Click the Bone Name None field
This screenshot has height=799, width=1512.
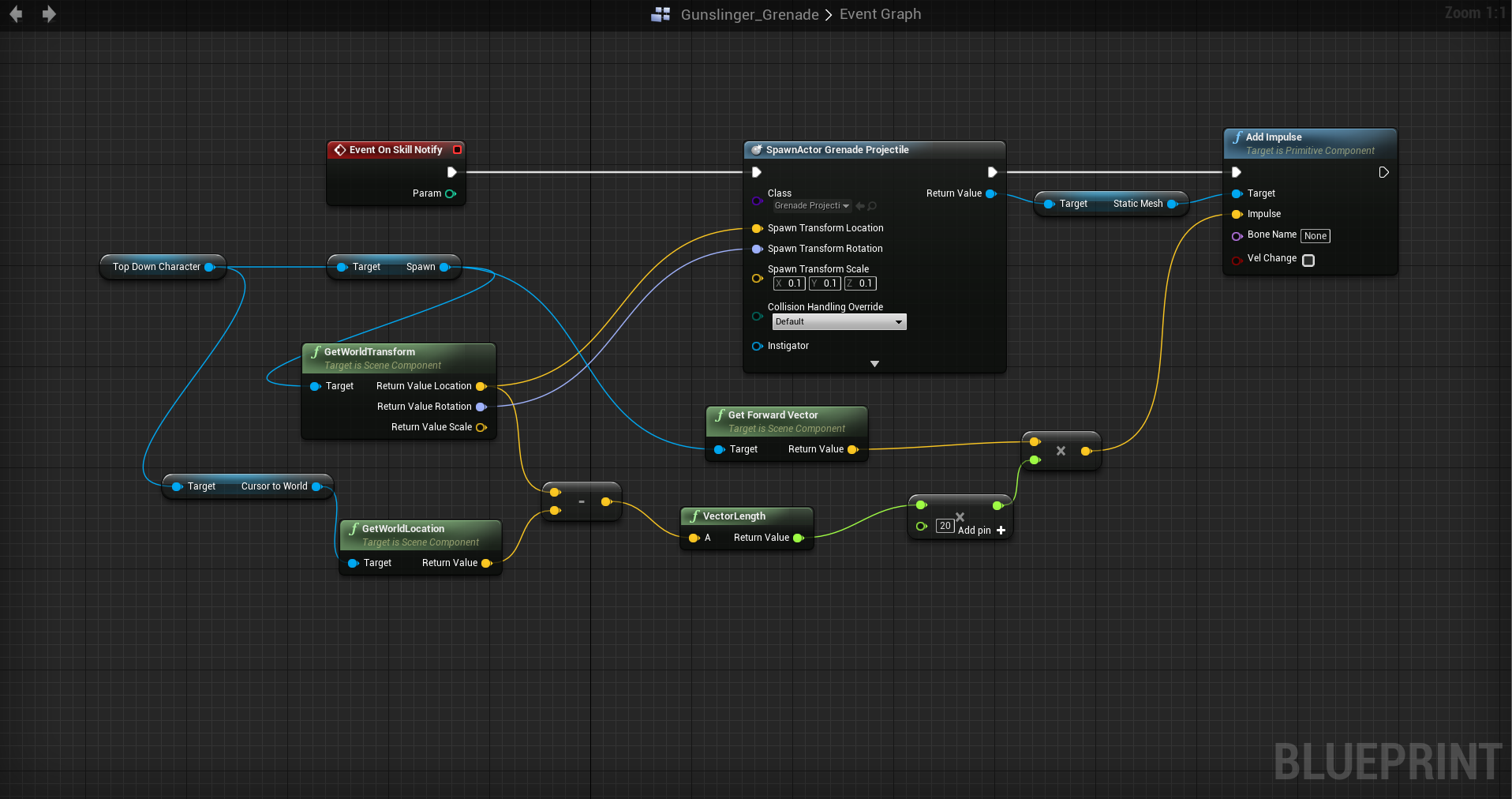[x=1315, y=236]
